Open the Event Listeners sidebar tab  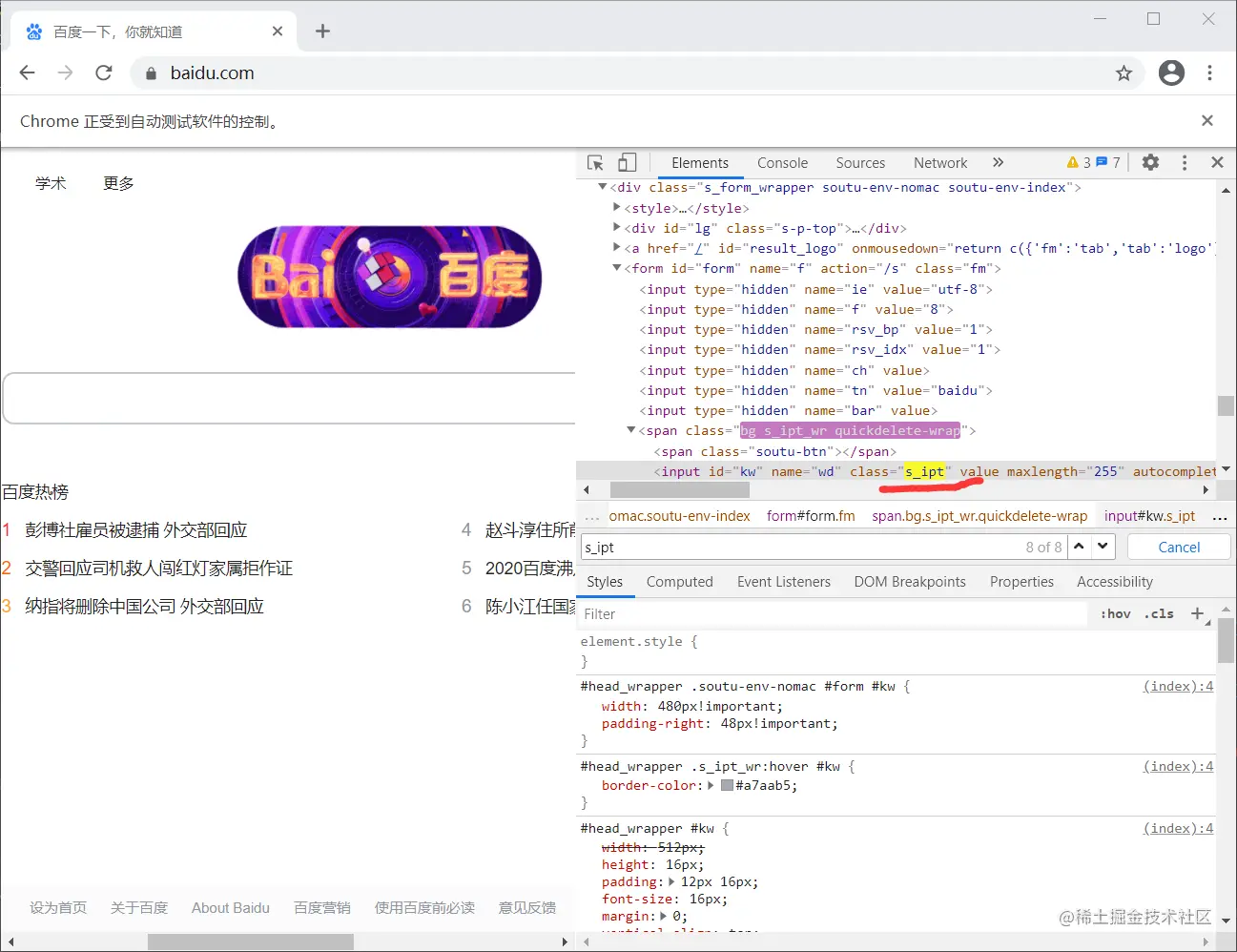coord(784,582)
